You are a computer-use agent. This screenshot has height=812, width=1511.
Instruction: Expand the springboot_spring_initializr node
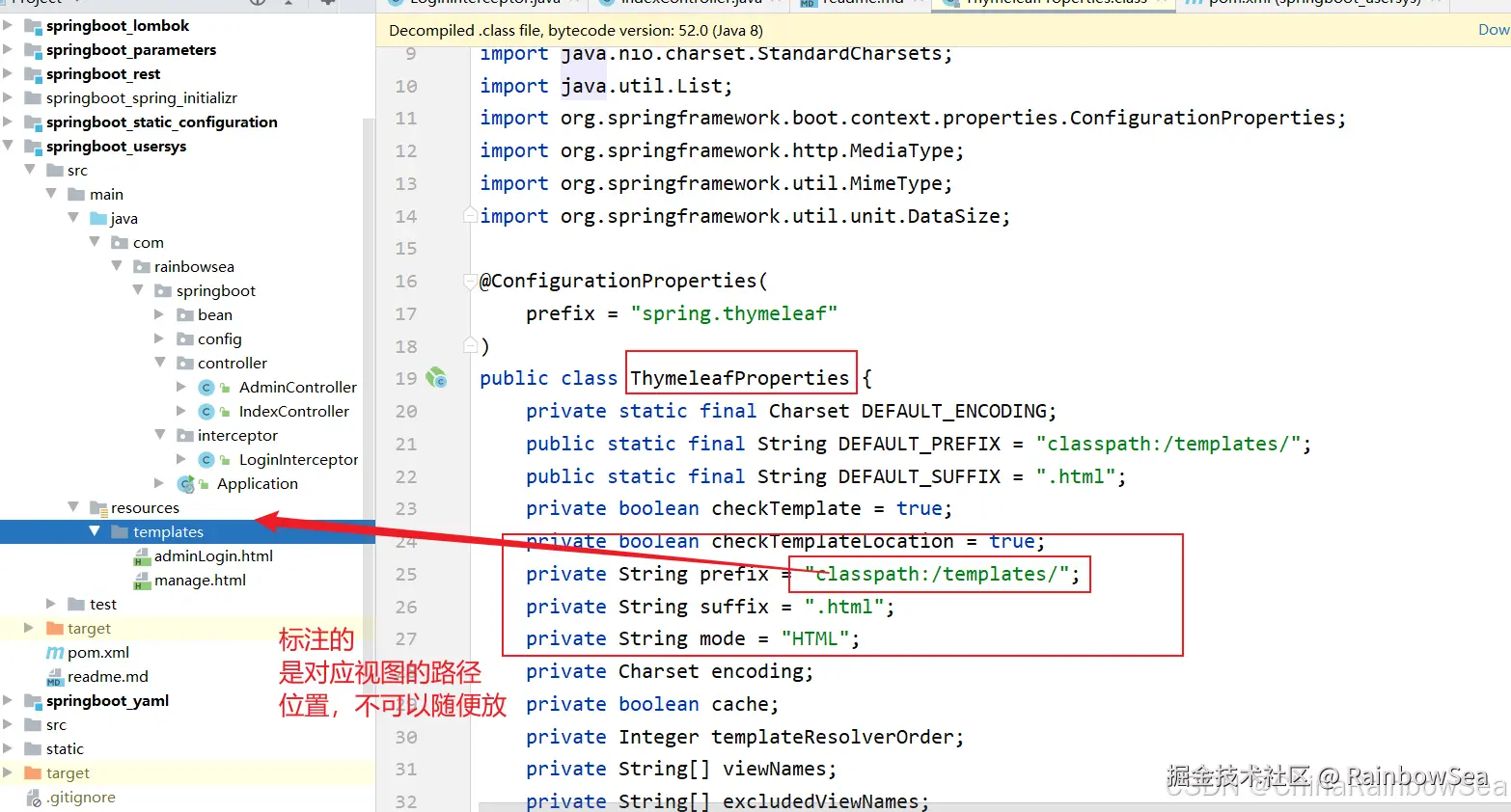[x=8, y=97]
